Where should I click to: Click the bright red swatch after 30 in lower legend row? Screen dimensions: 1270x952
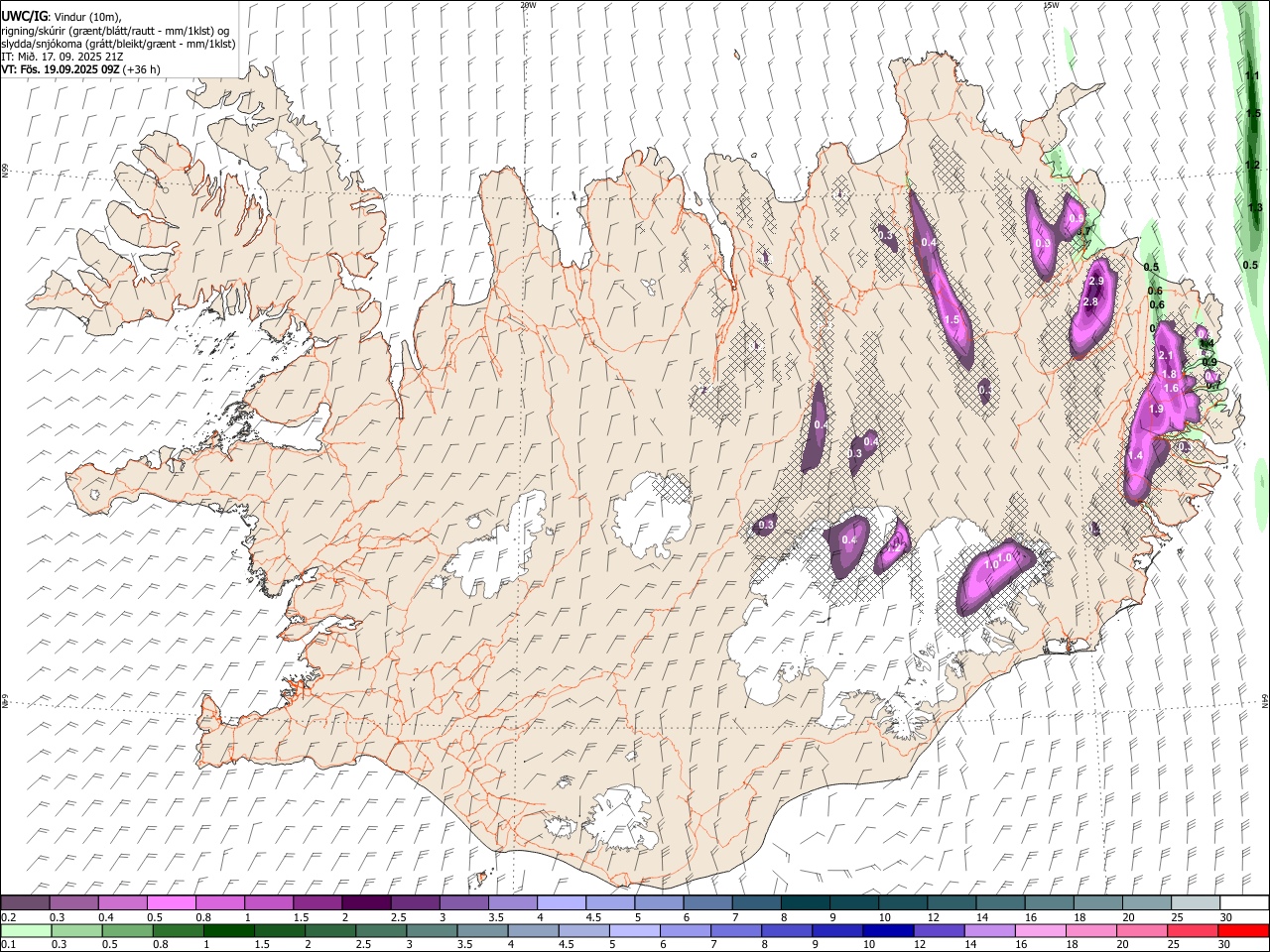(1243, 931)
